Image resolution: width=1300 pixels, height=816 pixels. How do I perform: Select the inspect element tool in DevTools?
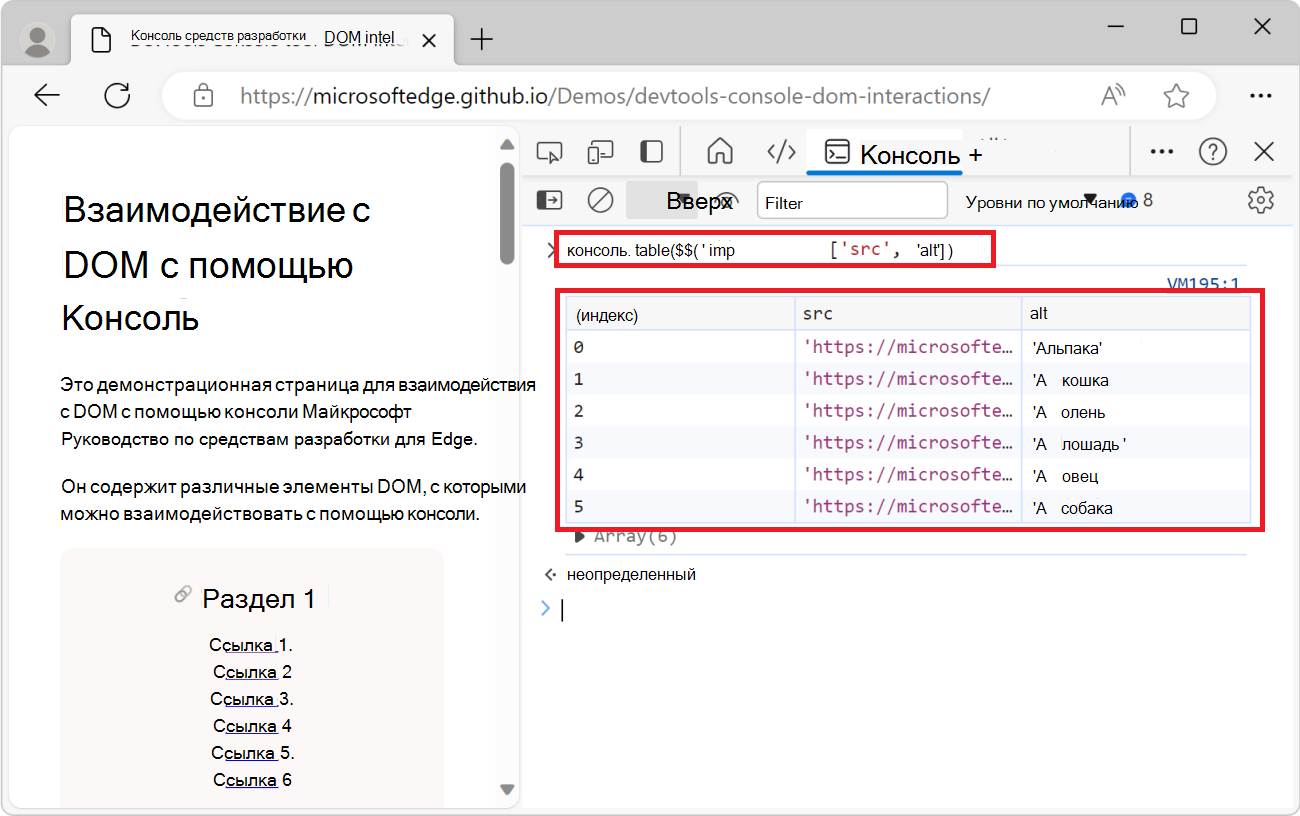(x=548, y=151)
